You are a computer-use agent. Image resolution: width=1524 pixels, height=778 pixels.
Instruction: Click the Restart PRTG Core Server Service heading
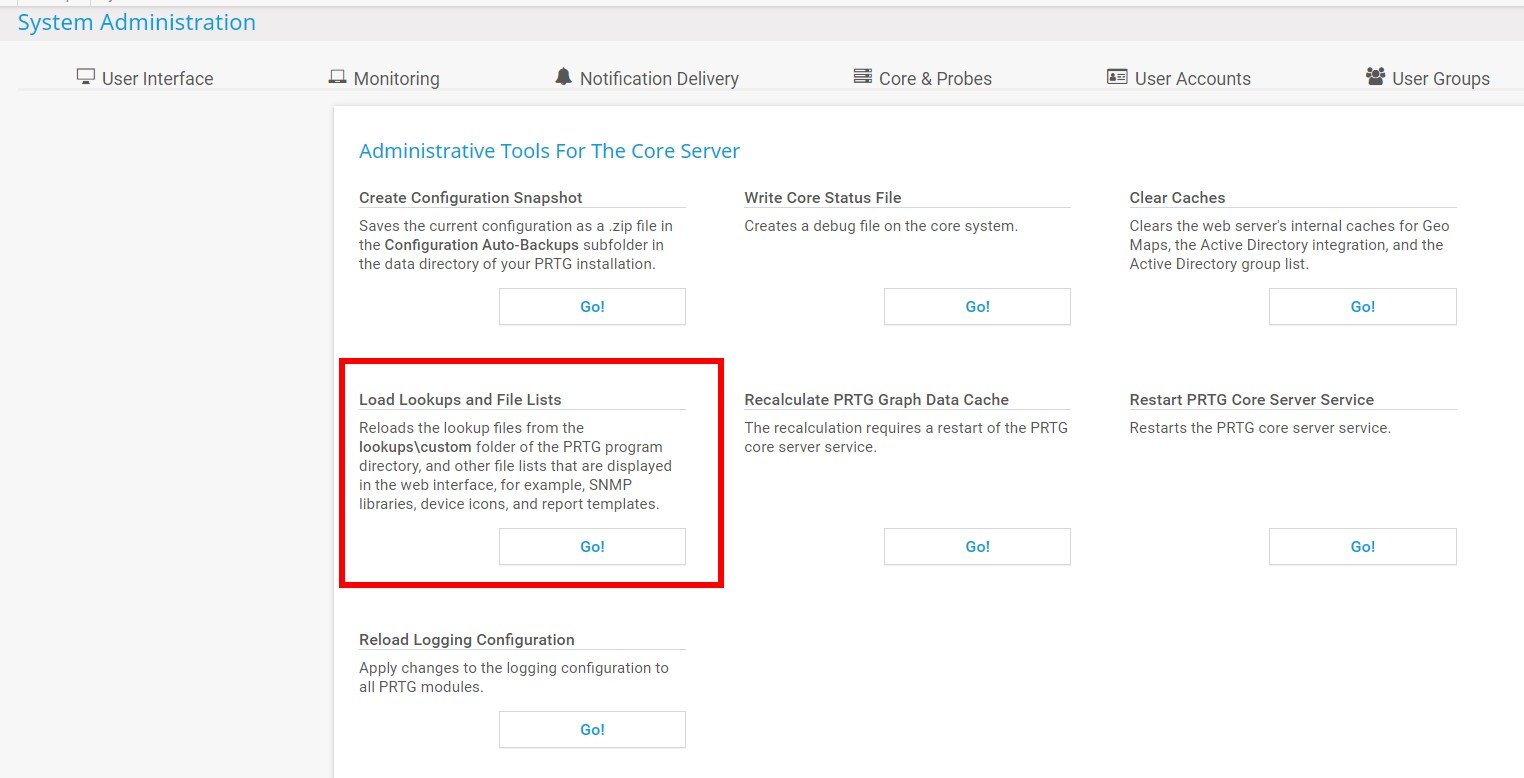tap(1251, 400)
